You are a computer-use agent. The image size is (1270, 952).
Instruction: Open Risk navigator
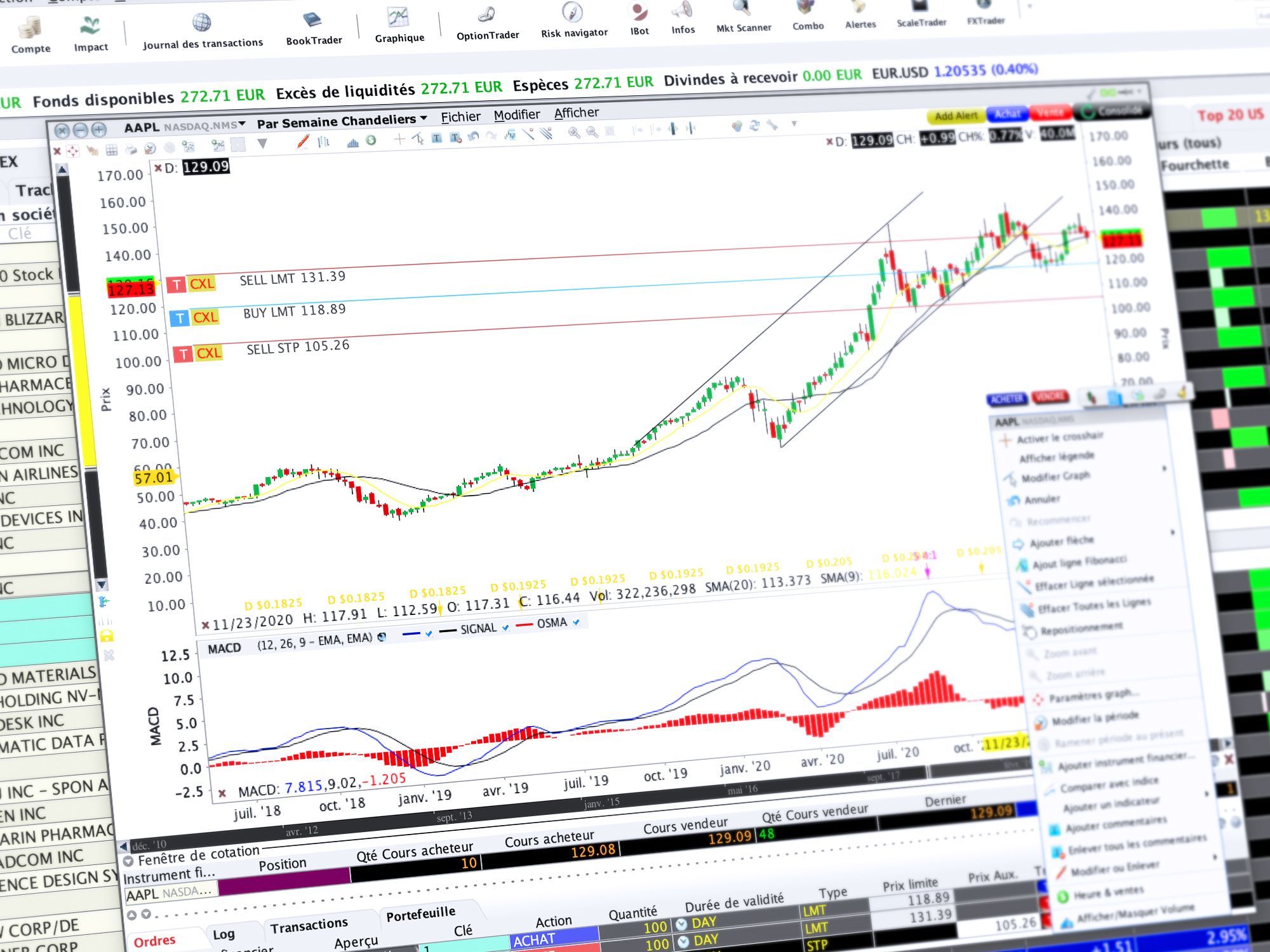(574, 21)
